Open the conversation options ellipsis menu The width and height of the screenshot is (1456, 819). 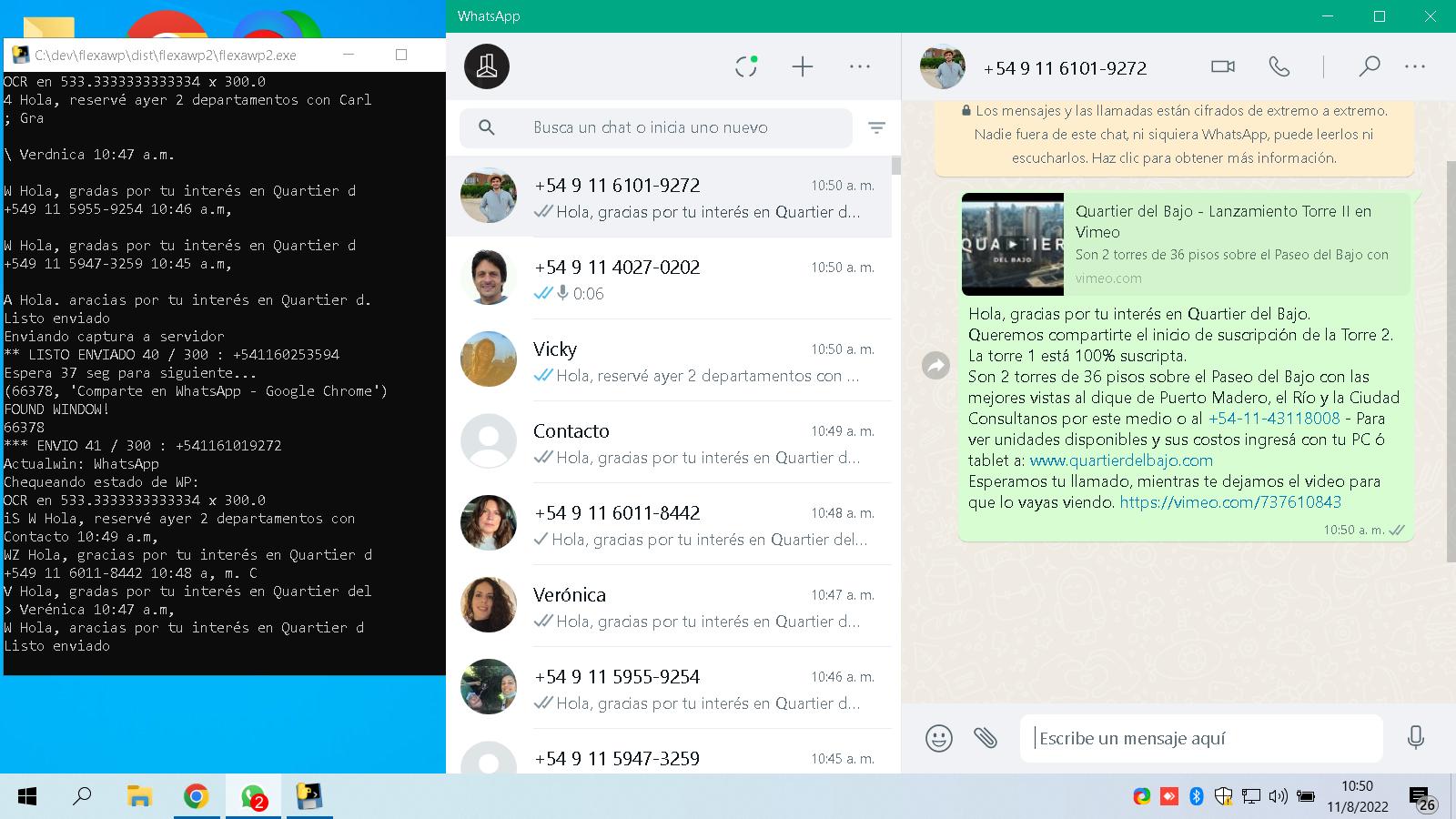[1415, 66]
